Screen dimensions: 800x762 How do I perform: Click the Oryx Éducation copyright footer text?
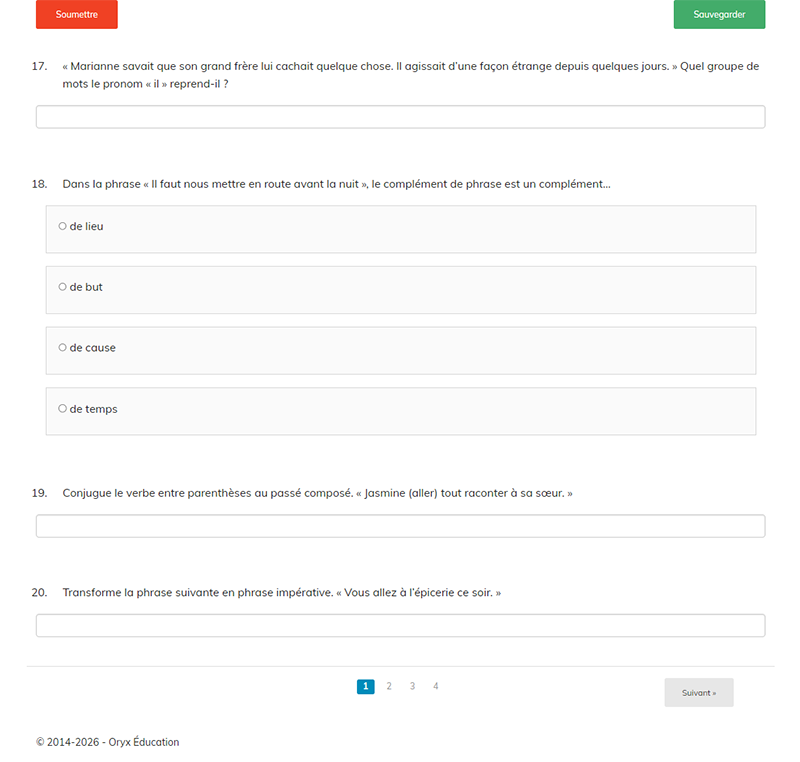coord(108,742)
